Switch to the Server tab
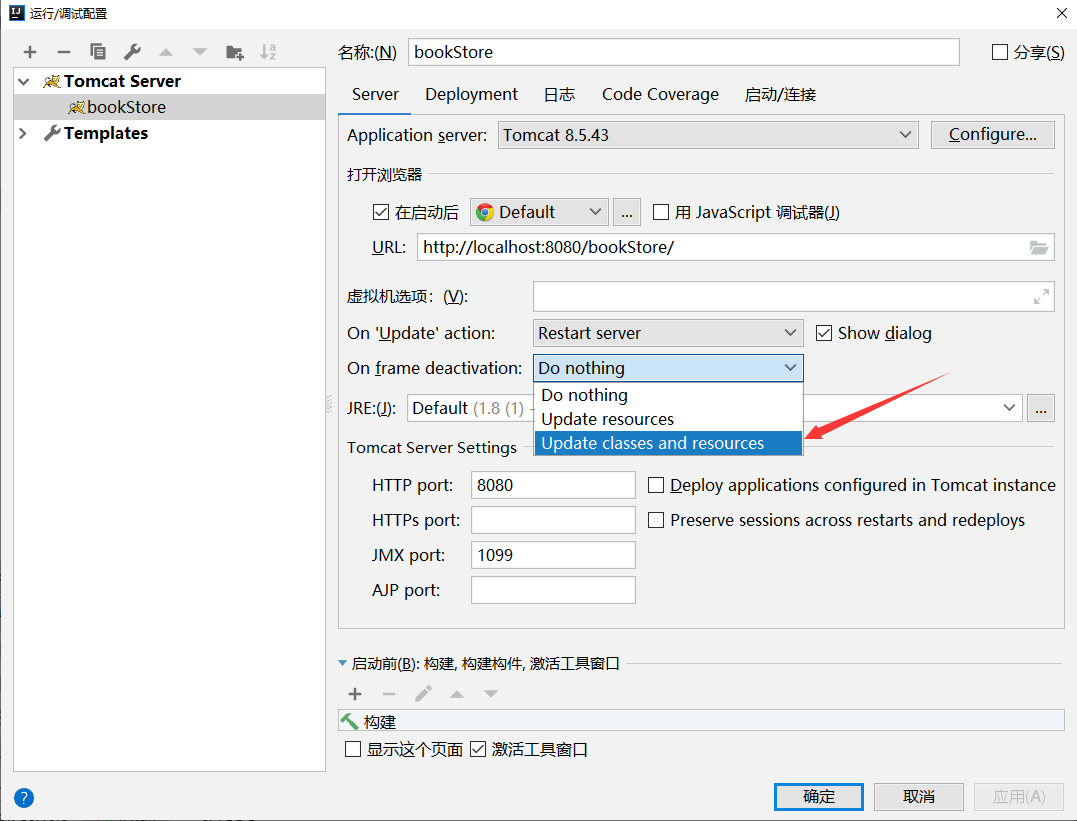Screen dimensions: 1077x821 click(x=375, y=95)
